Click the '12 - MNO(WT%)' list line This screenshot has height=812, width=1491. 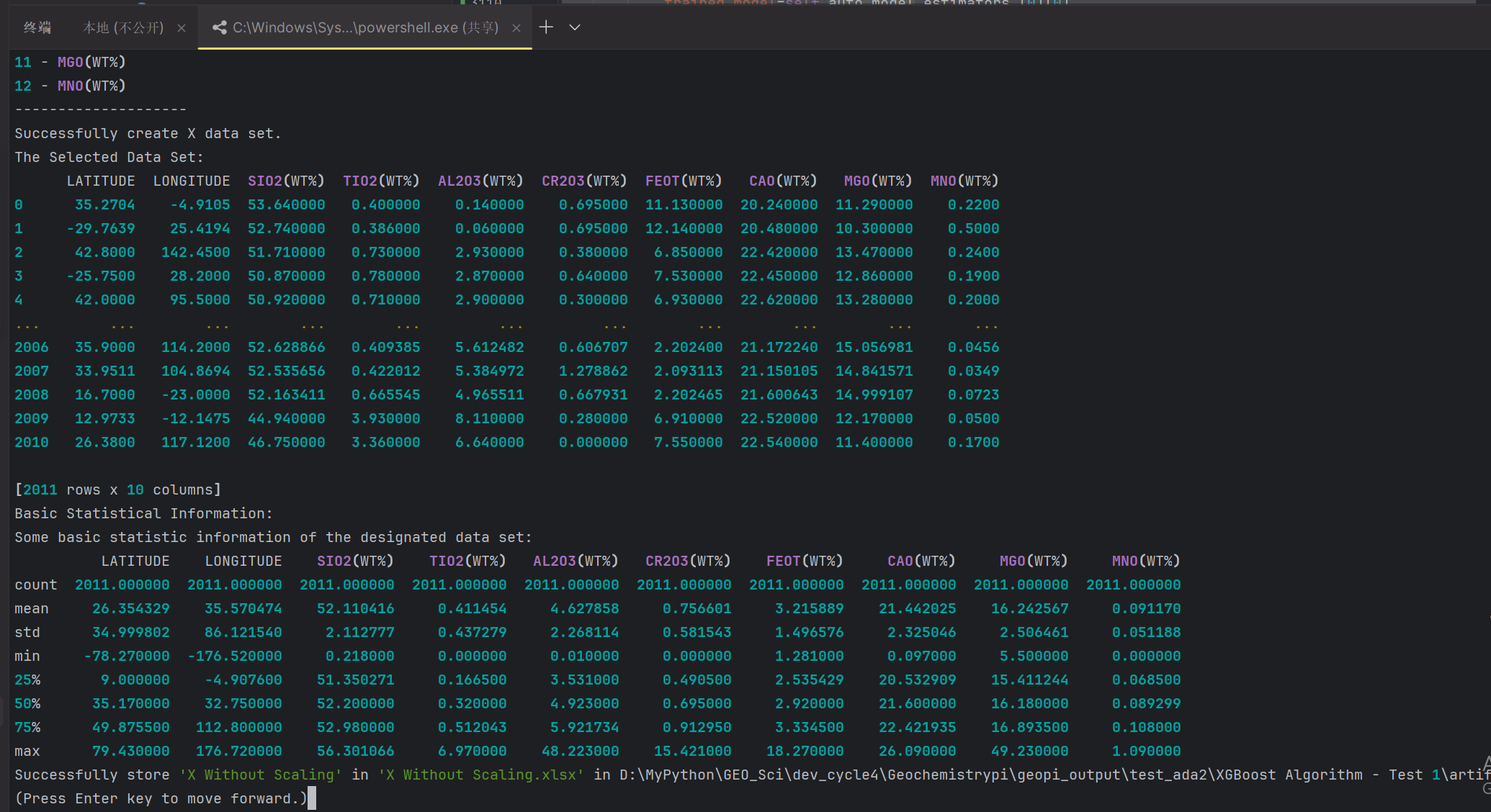[x=70, y=86]
